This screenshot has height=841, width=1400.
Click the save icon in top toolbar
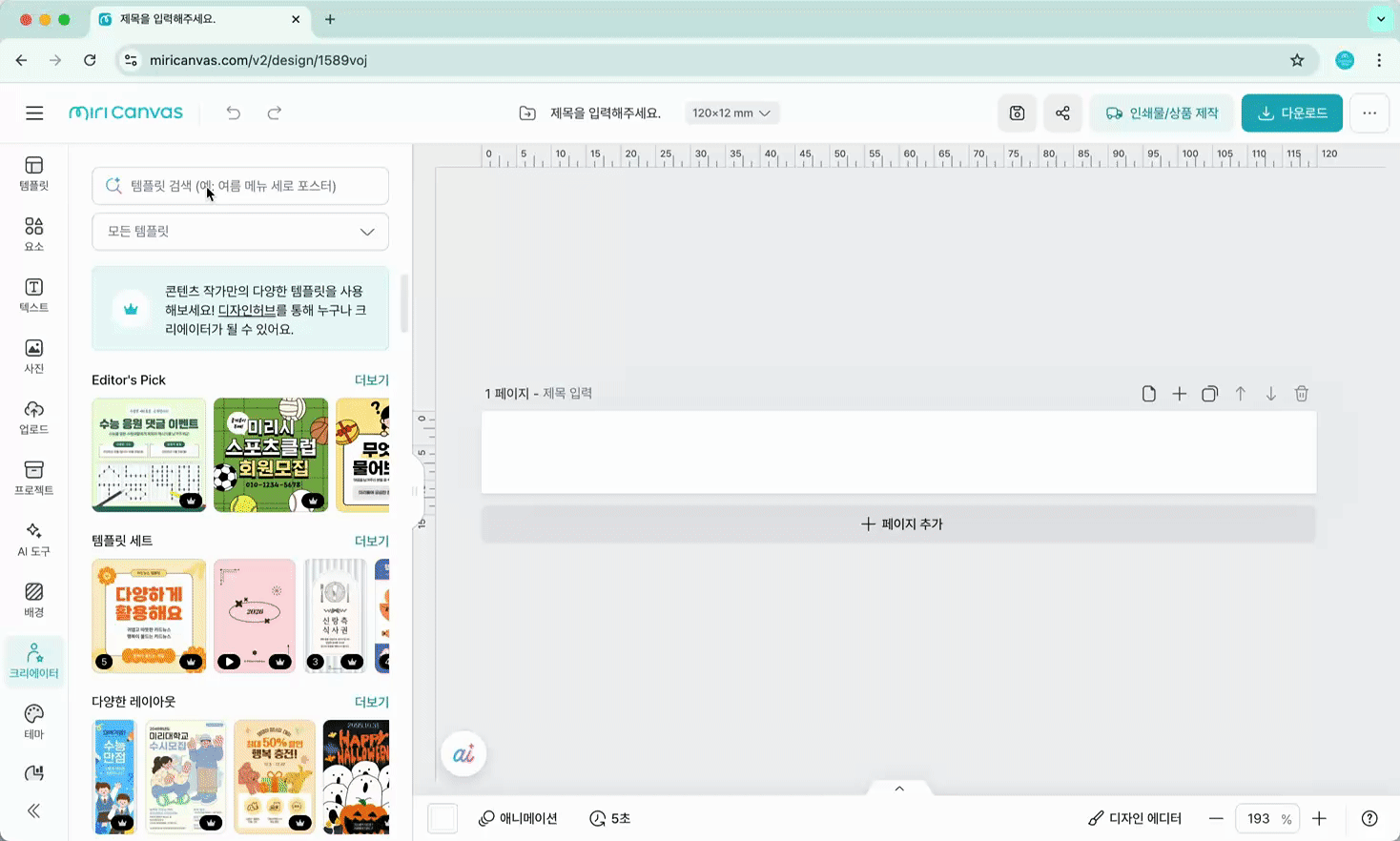click(1017, 113)
